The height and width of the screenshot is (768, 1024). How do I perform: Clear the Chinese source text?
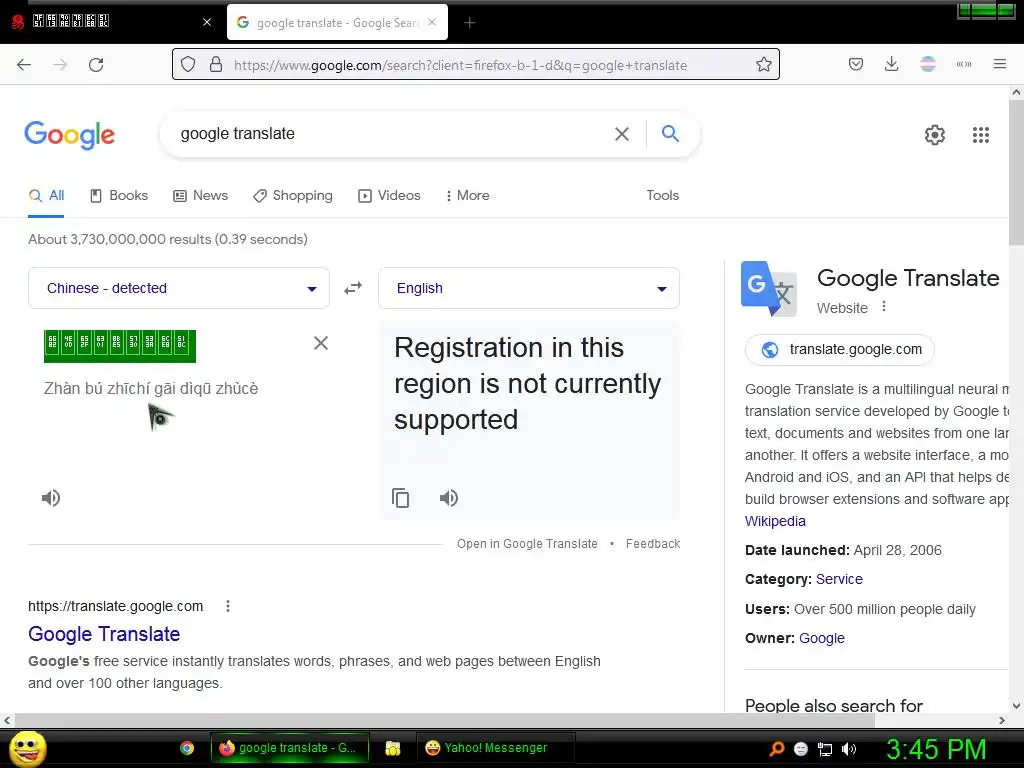pos(321,343)
